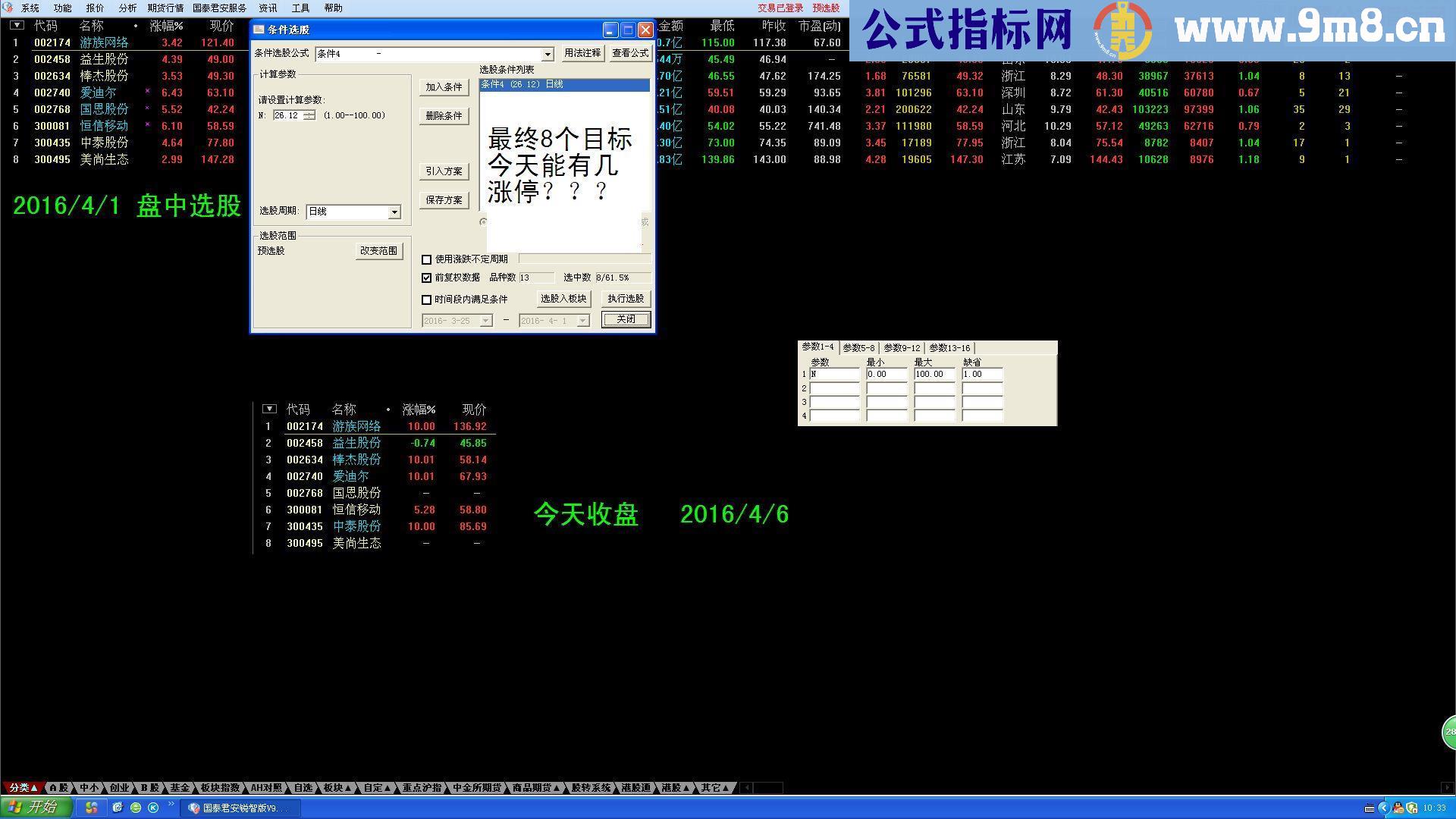Open the 条件选股公式 dropdown showing 条件4
Viewport: 1456px width, 819px height.
pyautogui.click(x=549, y=54)
